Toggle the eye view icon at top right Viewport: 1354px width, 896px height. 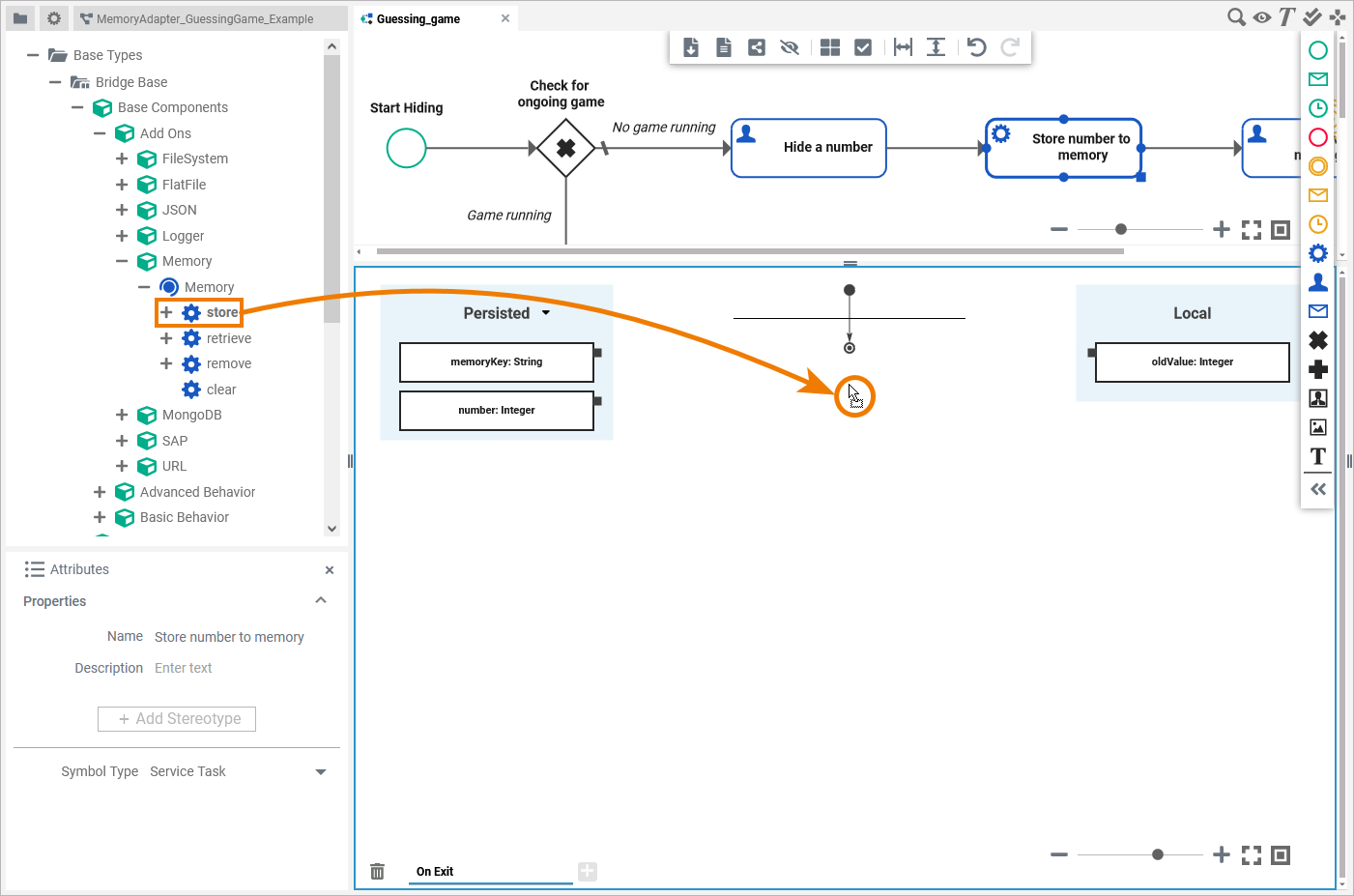[x=1261, y=17]
